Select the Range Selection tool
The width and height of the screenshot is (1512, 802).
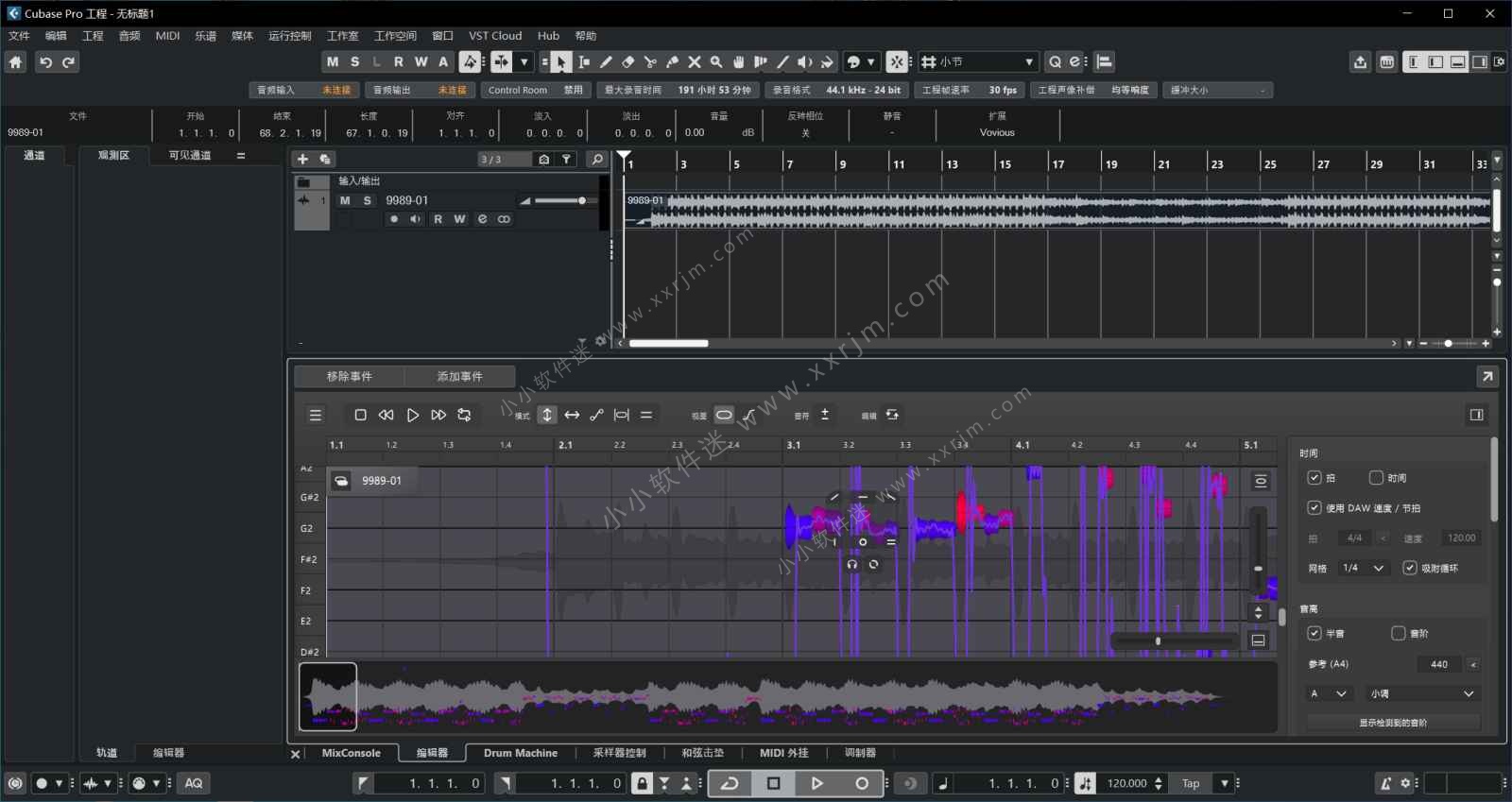click(584, 62)
